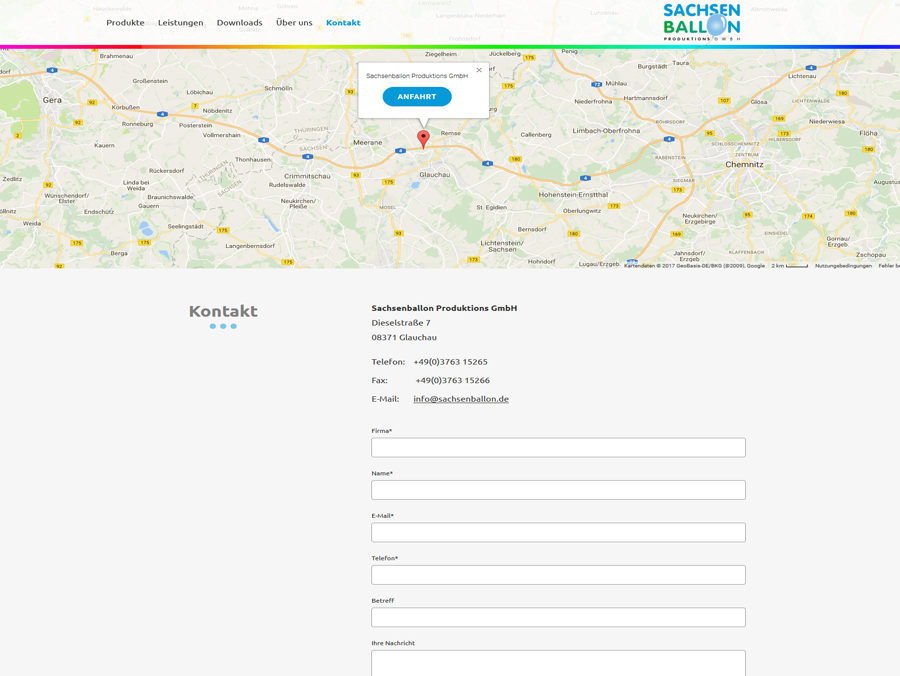The height and width of the screenshot is (676, 900).
Task: Click the Hohenstein-Ernstthal map label
Action: coord(573,195)
